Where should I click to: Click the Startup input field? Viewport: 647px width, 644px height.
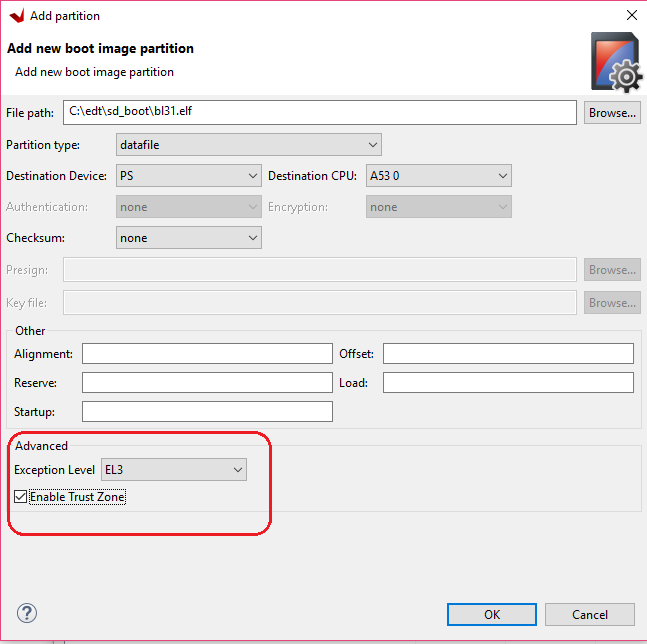[207, 411]
